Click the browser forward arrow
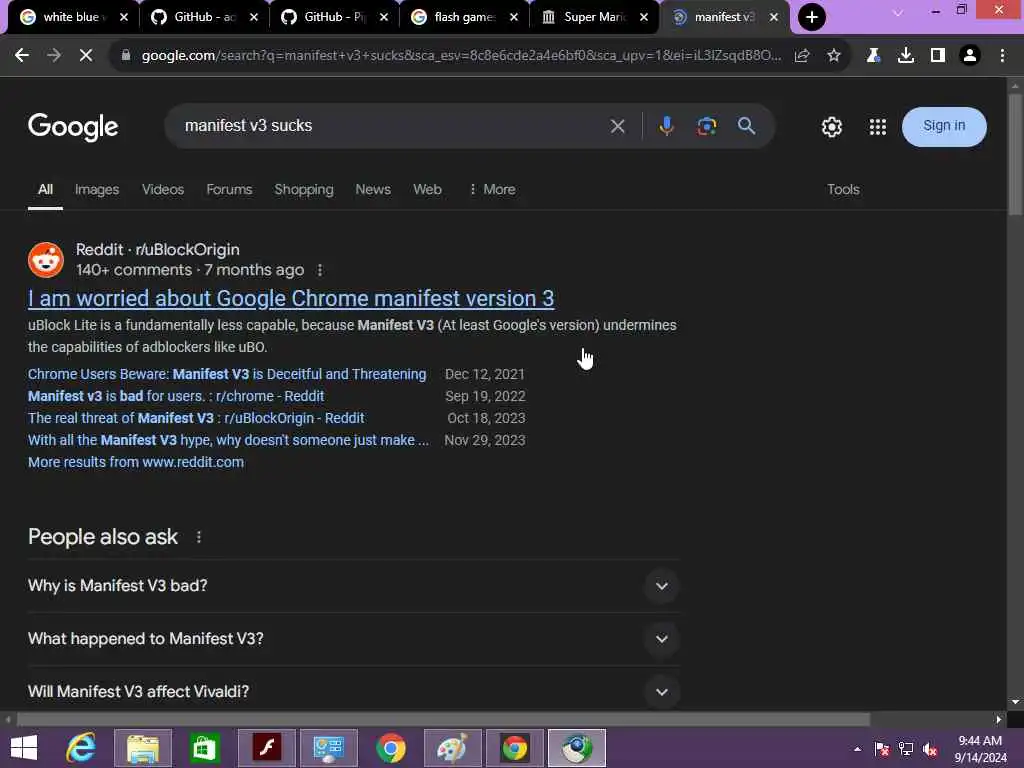 tap(54, 56)
